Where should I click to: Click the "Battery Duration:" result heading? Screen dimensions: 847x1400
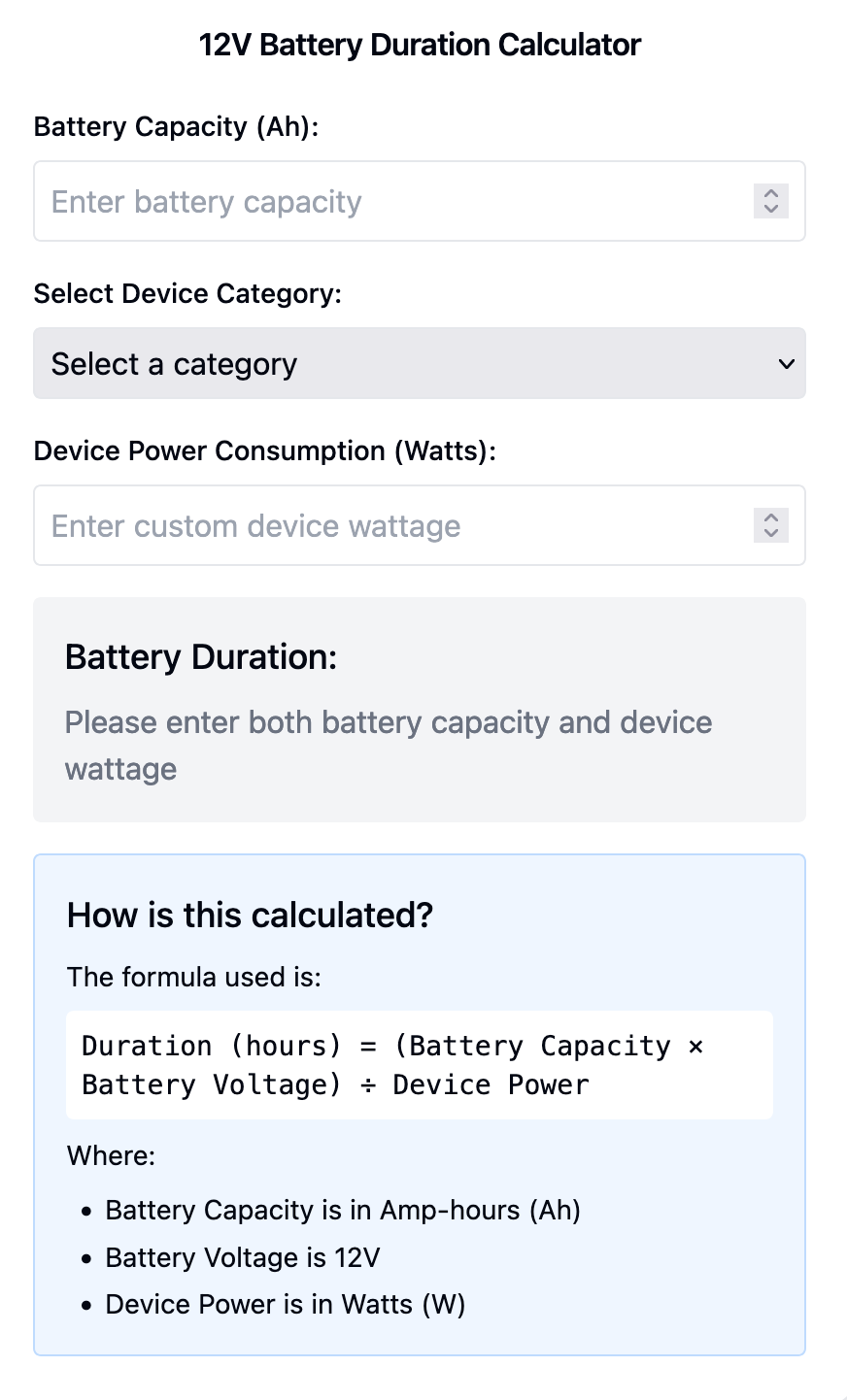pos(201,657)
